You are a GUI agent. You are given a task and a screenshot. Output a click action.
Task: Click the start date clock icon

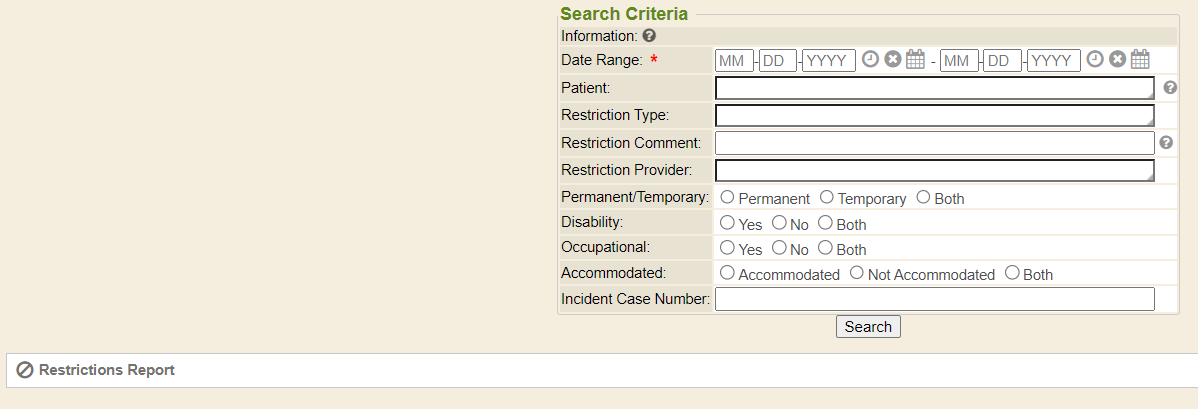coord(871,60)
